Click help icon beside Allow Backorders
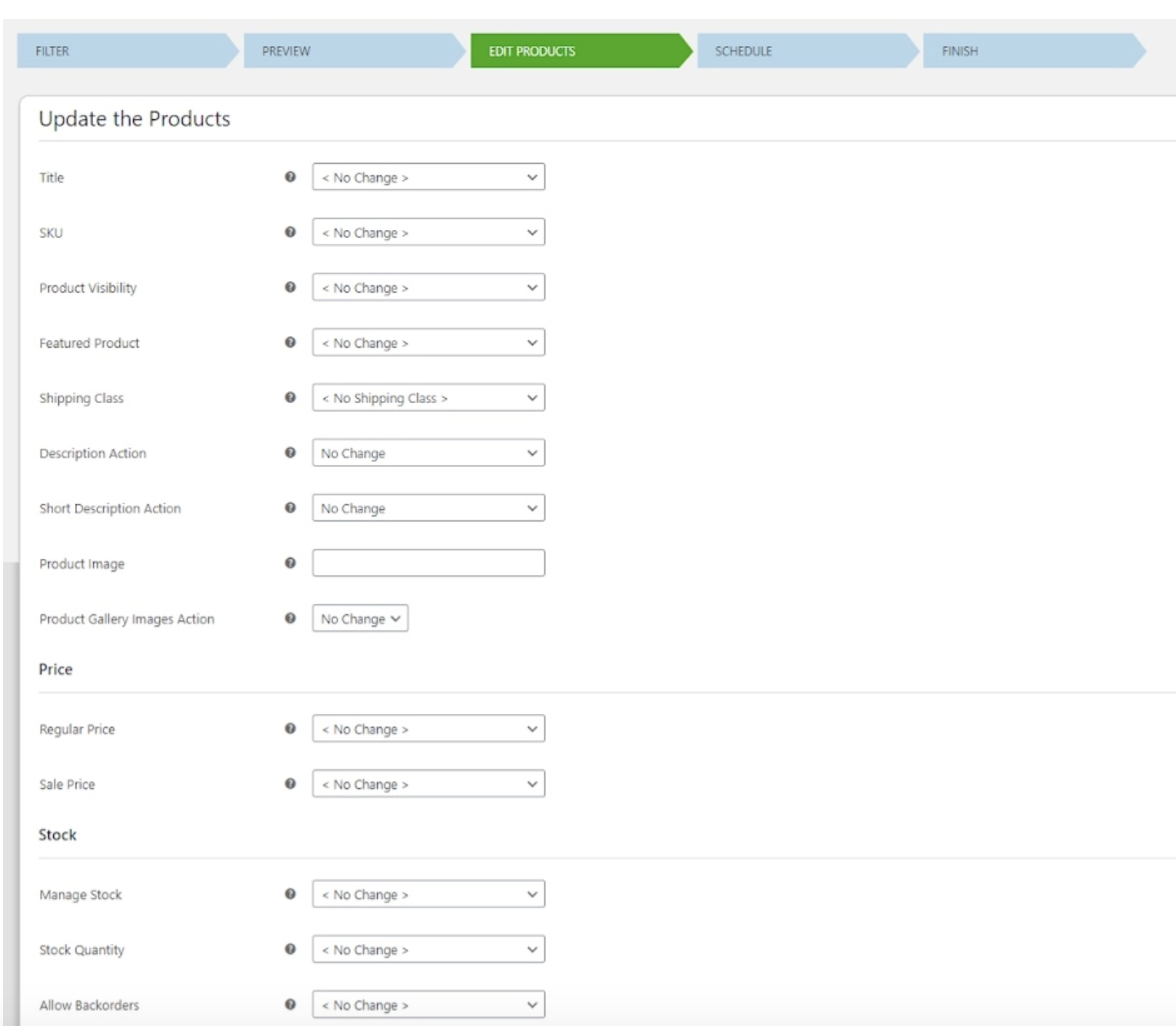The image size is (1176, 1026). pyautogui.click(x=290, y=1004)
